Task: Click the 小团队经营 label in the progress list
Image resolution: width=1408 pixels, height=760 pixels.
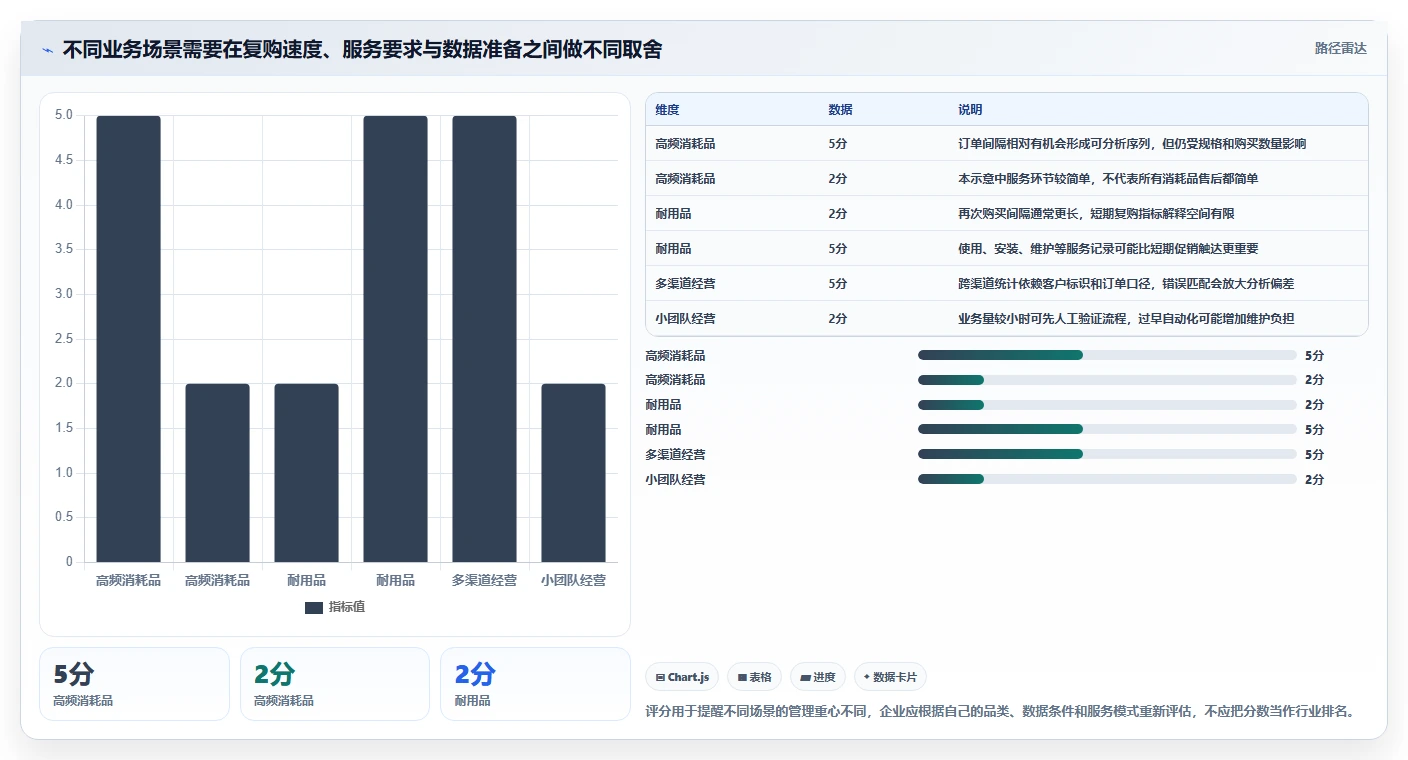Action: [676, 480]
